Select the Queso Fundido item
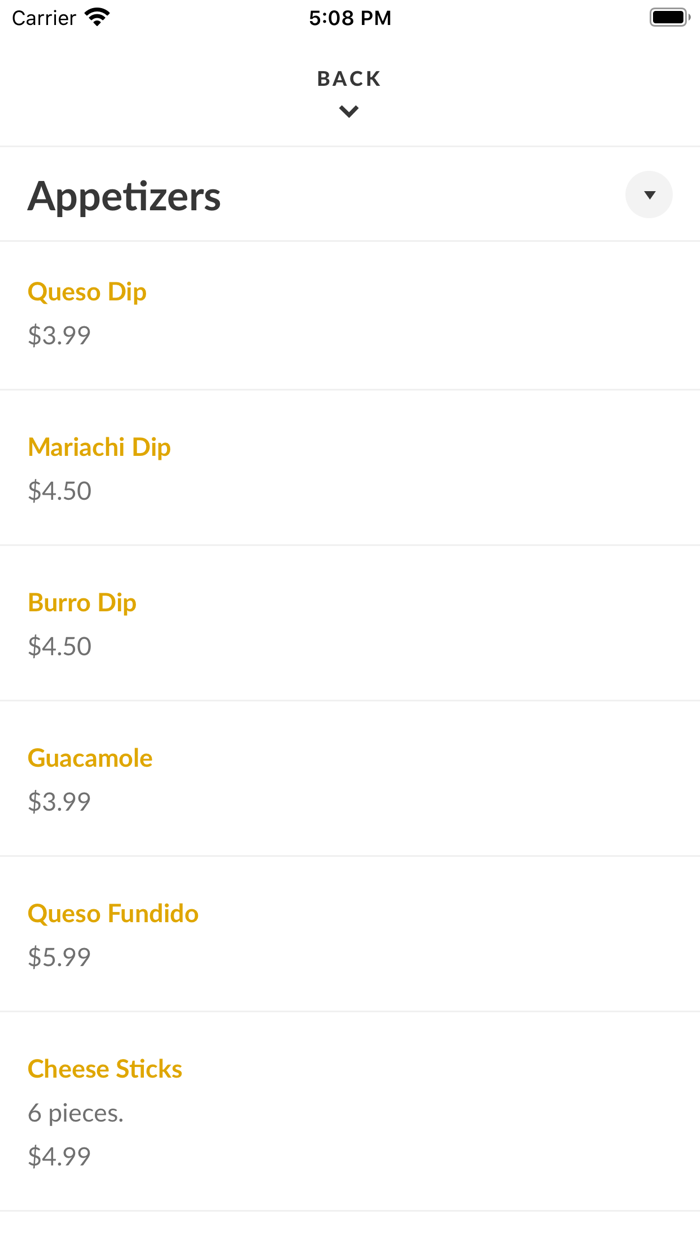This screenshot has height=1244, width=700. pyautogui.click(x=113, y=913)
